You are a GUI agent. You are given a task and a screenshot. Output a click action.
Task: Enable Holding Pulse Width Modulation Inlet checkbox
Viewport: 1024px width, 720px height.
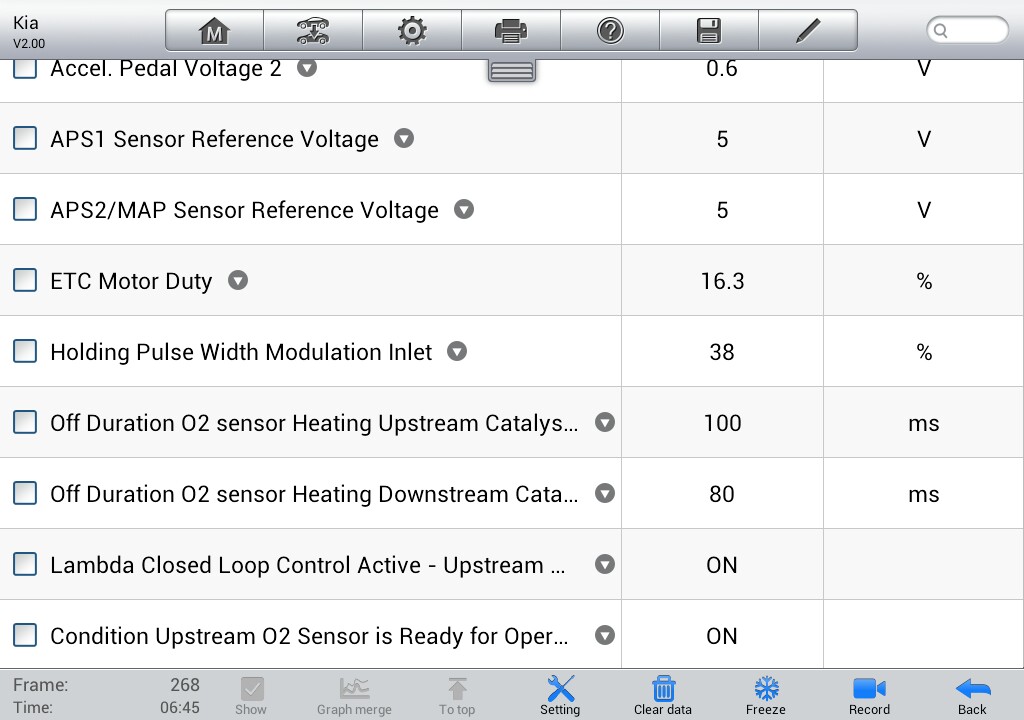pos(25,351)
